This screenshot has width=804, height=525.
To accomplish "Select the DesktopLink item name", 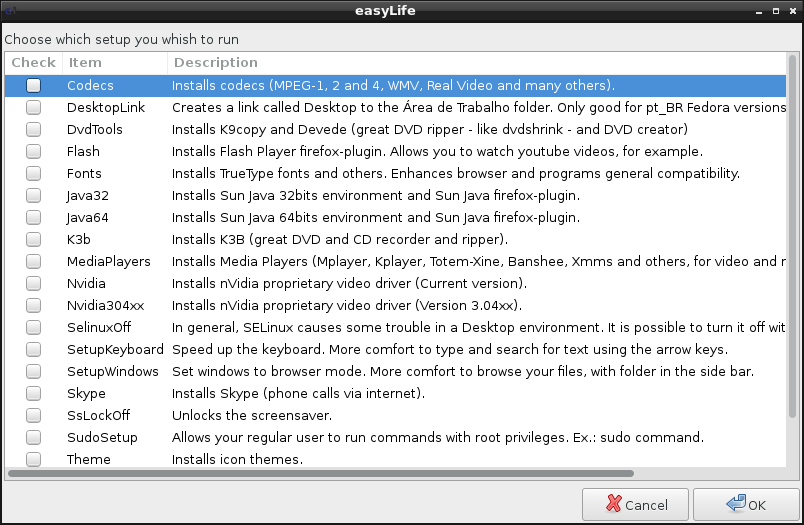I will click(x=106, y=108).
